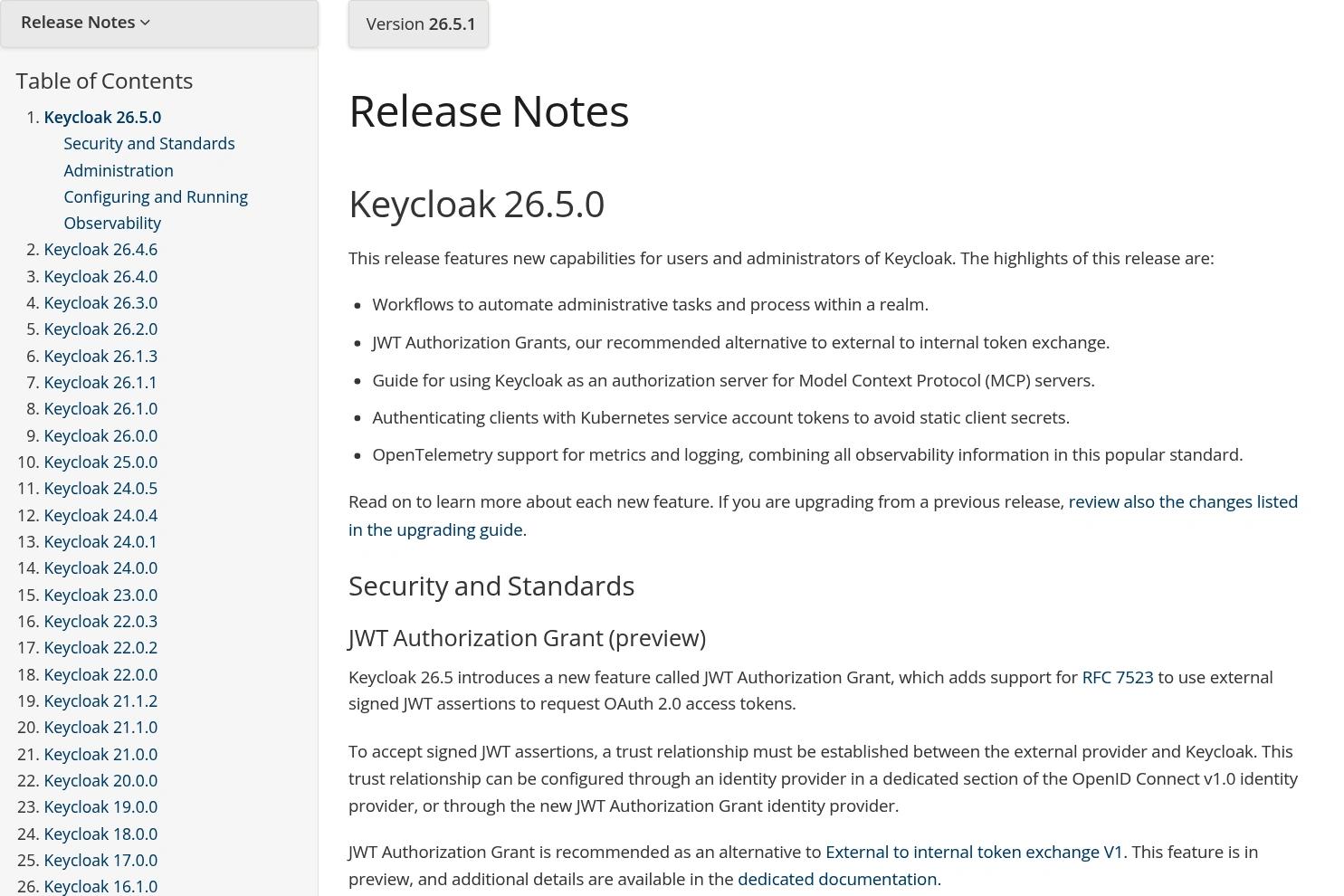Click Keycloak 24.0.5 sidebar link
The image size is (1344, 896).
click(x=100, y=488)
